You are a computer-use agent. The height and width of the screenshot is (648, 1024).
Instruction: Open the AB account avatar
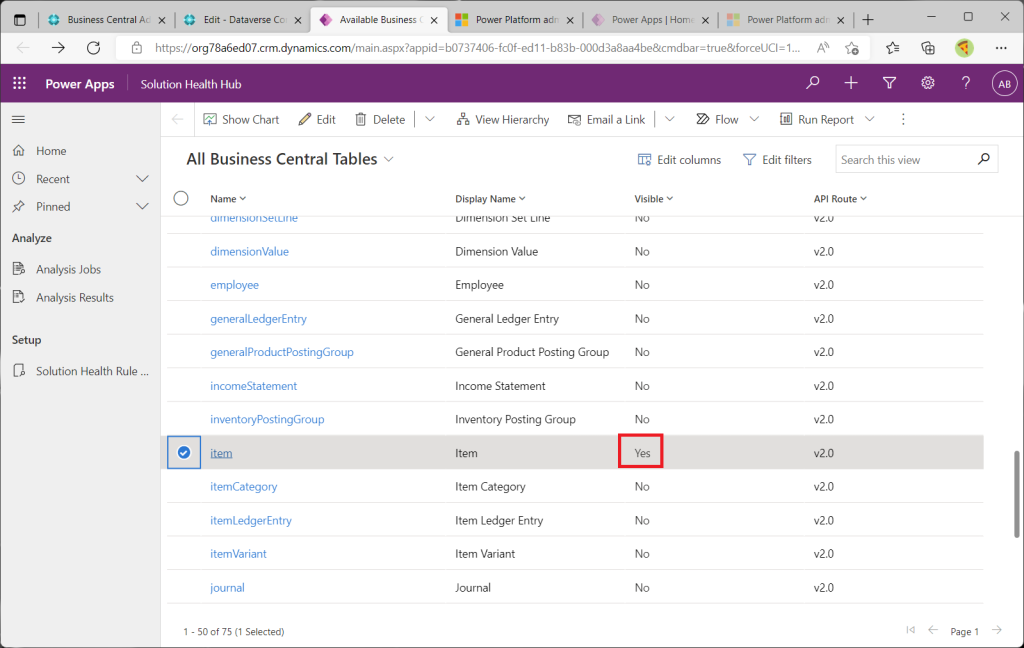[1004, 84]
